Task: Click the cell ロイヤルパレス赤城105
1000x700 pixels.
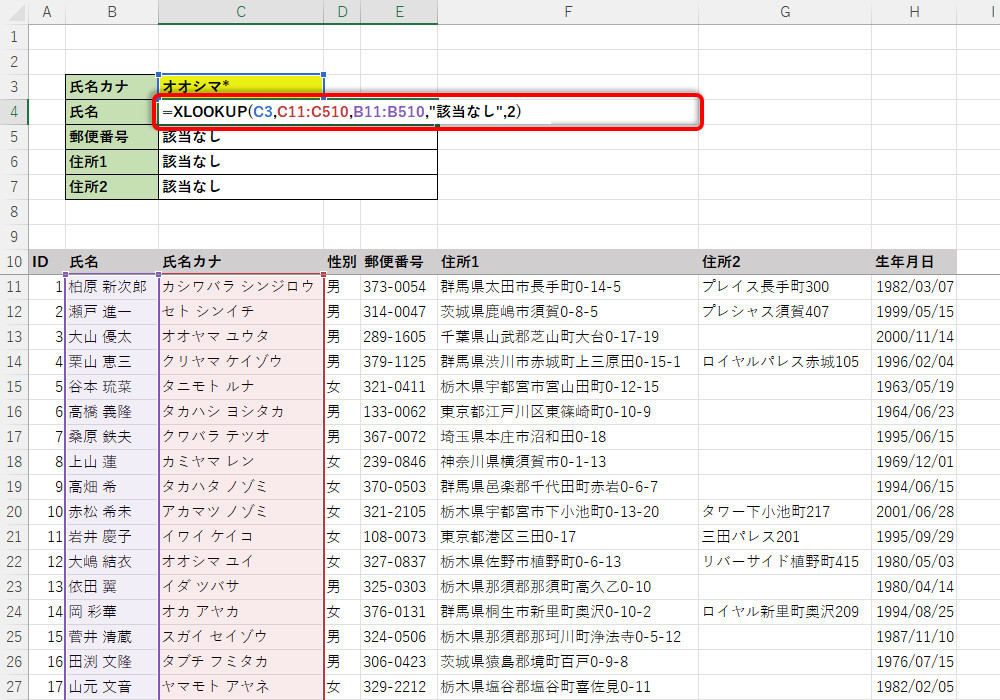Action: tap(784, 361)
